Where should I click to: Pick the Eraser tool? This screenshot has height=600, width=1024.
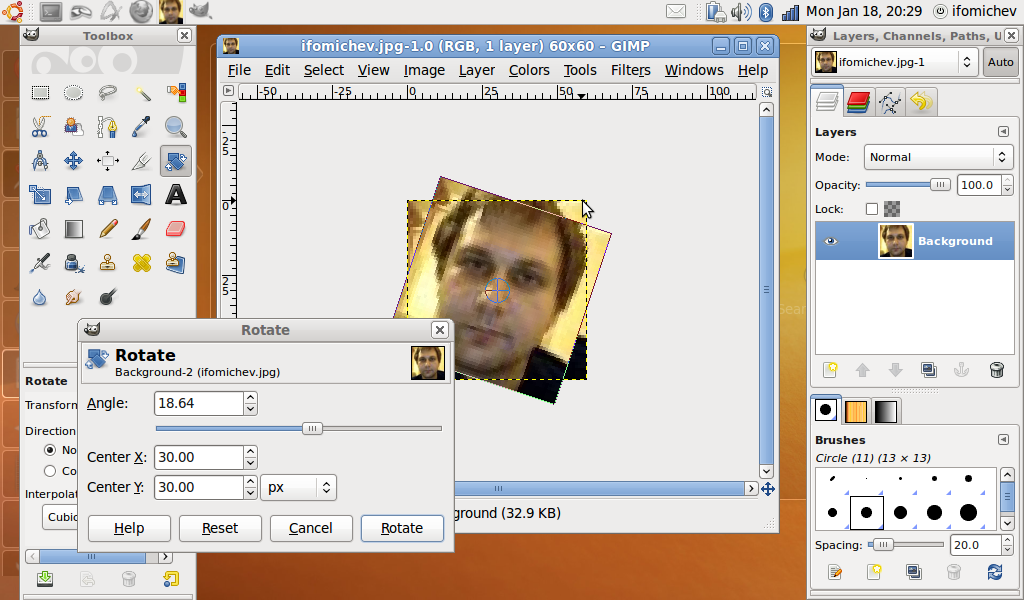tap(176, 229)
